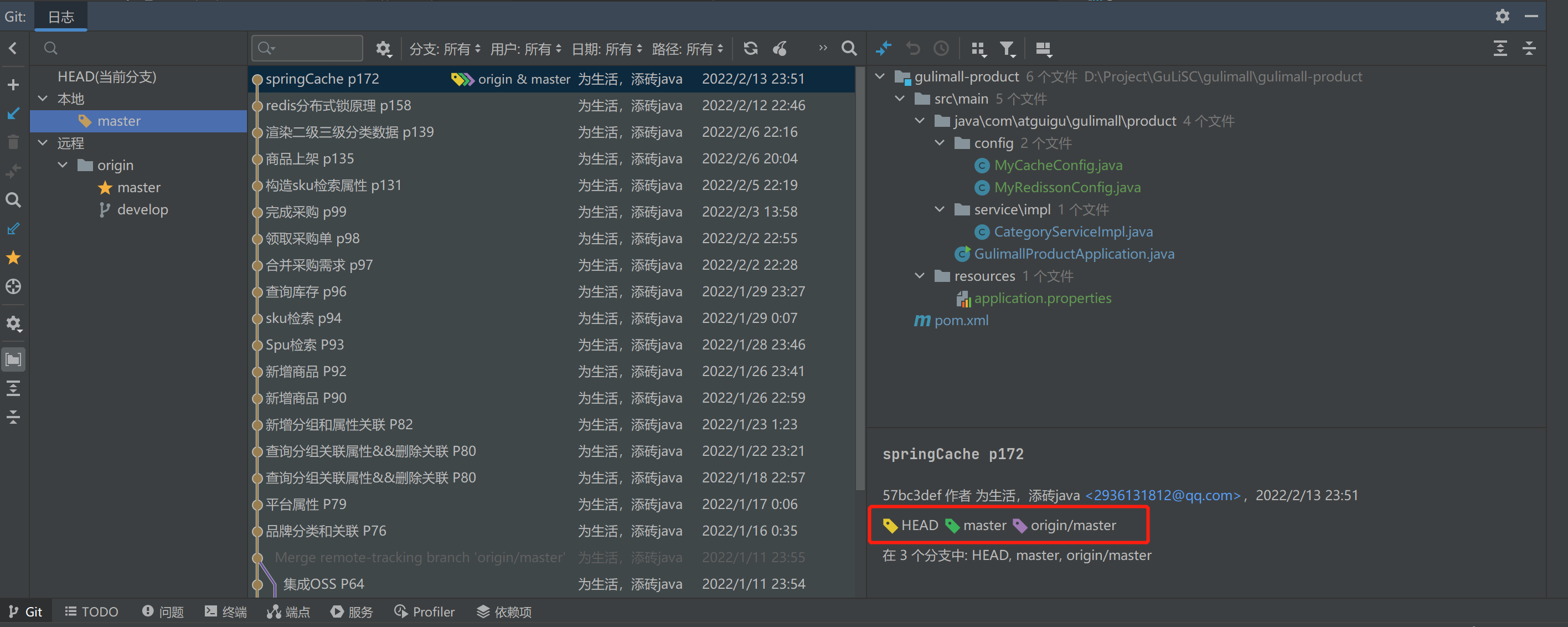Collapse the 本地 local branches node
This screenshot has height=627, width=1568.
(x=43, y=99)
